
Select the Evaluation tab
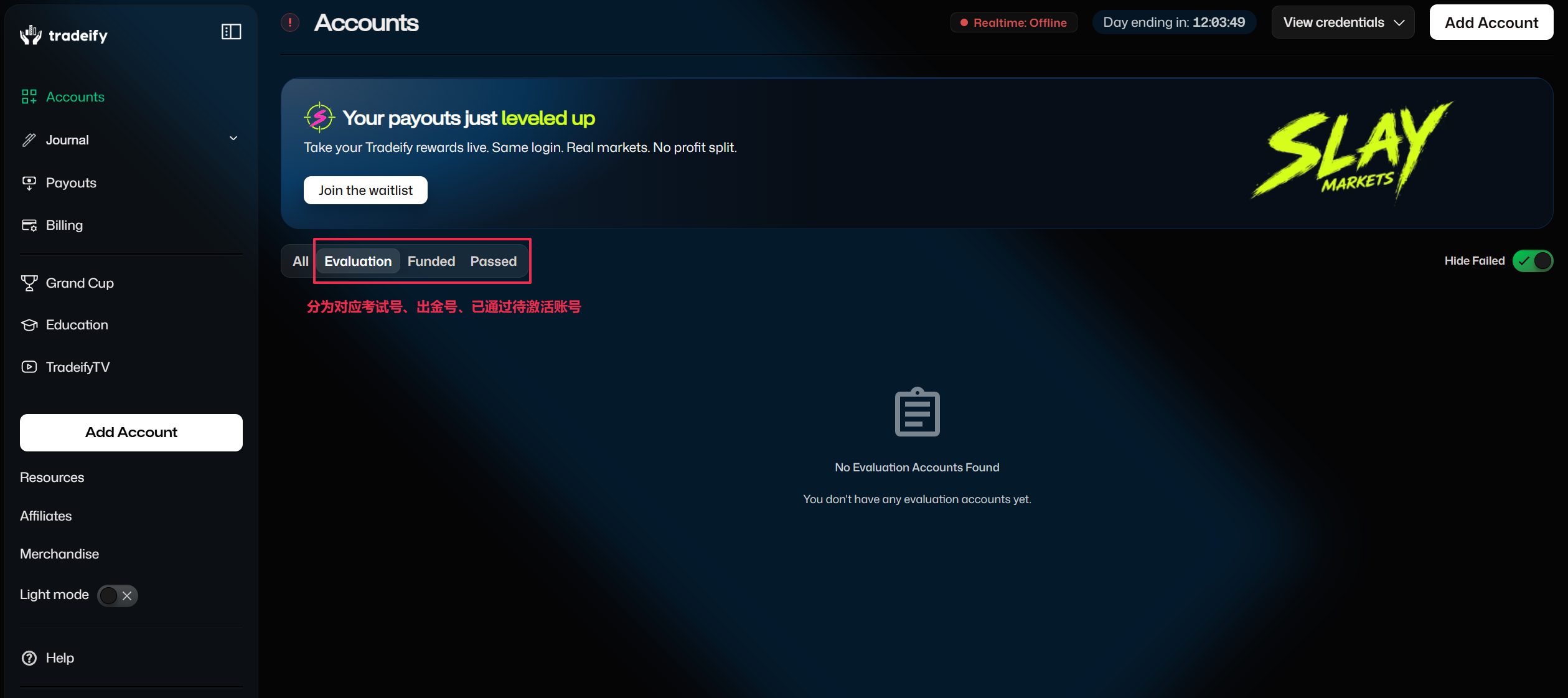pos(358,261)
